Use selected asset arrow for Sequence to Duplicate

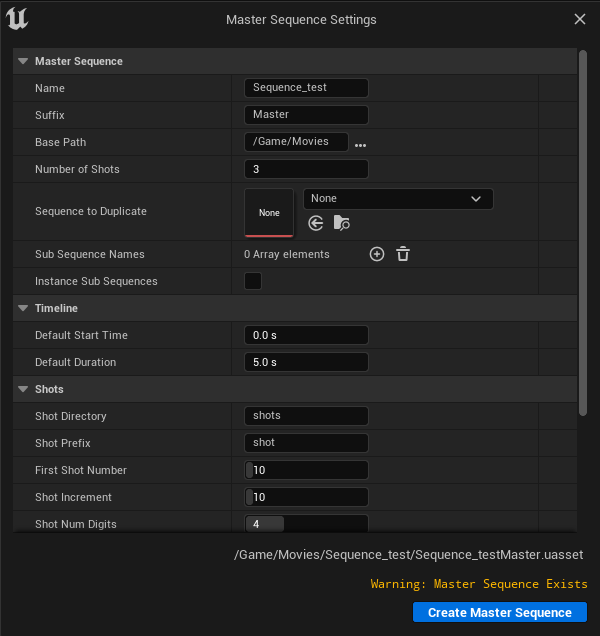click(316, 223)
